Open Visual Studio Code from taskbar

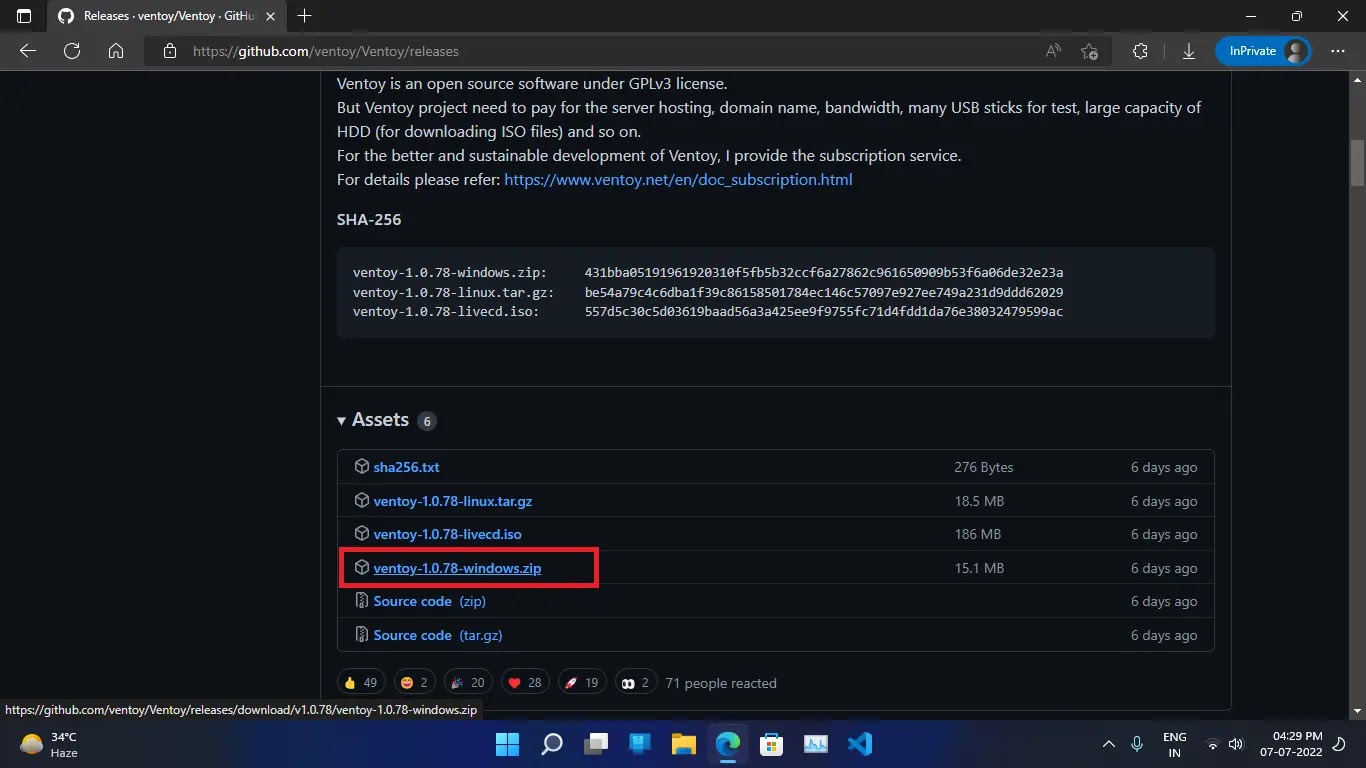(x=859, y=744)
